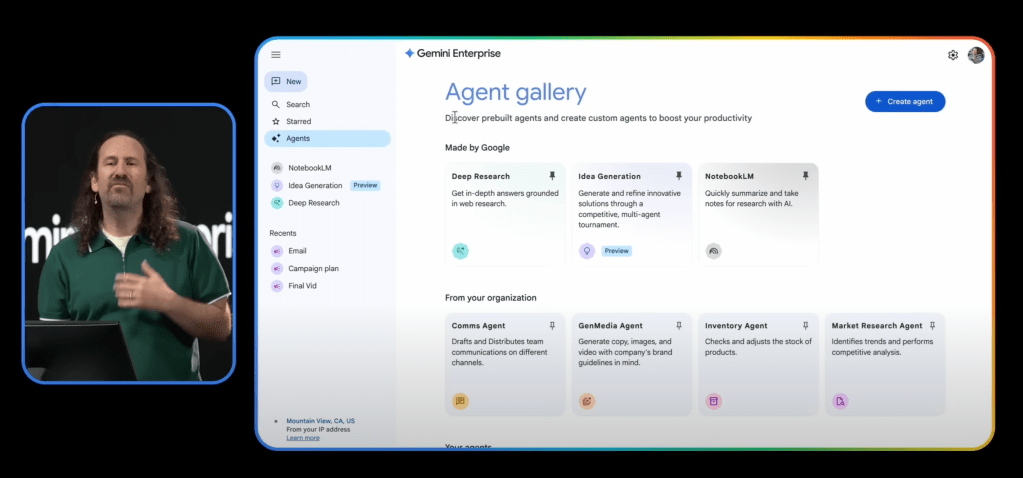Toggle pin on Idea Generation card
The height and width of the screenshot is (478, 1023).
(679, 176)
